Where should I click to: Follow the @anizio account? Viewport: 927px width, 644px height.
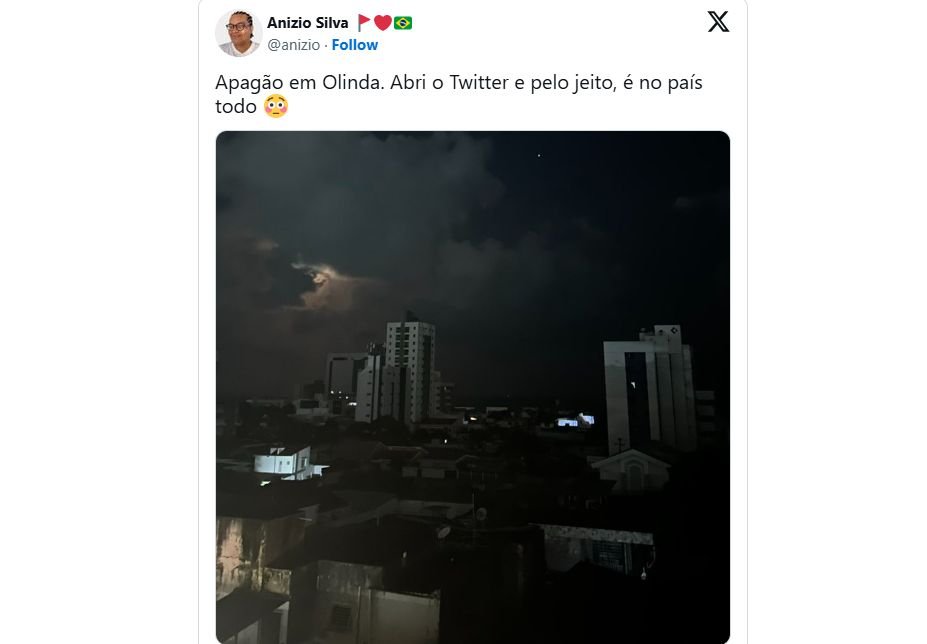(x=355, y=45)
